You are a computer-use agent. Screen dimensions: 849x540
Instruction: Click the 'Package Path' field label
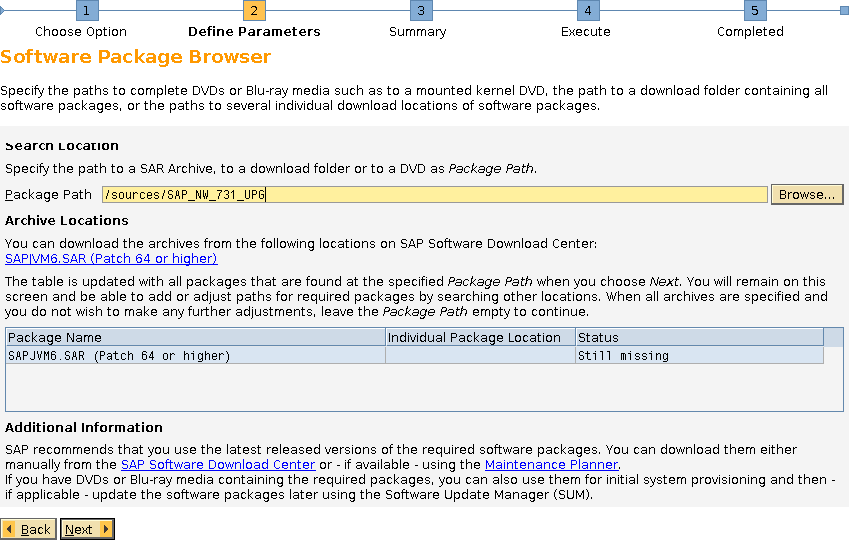[x=48, y=194]
